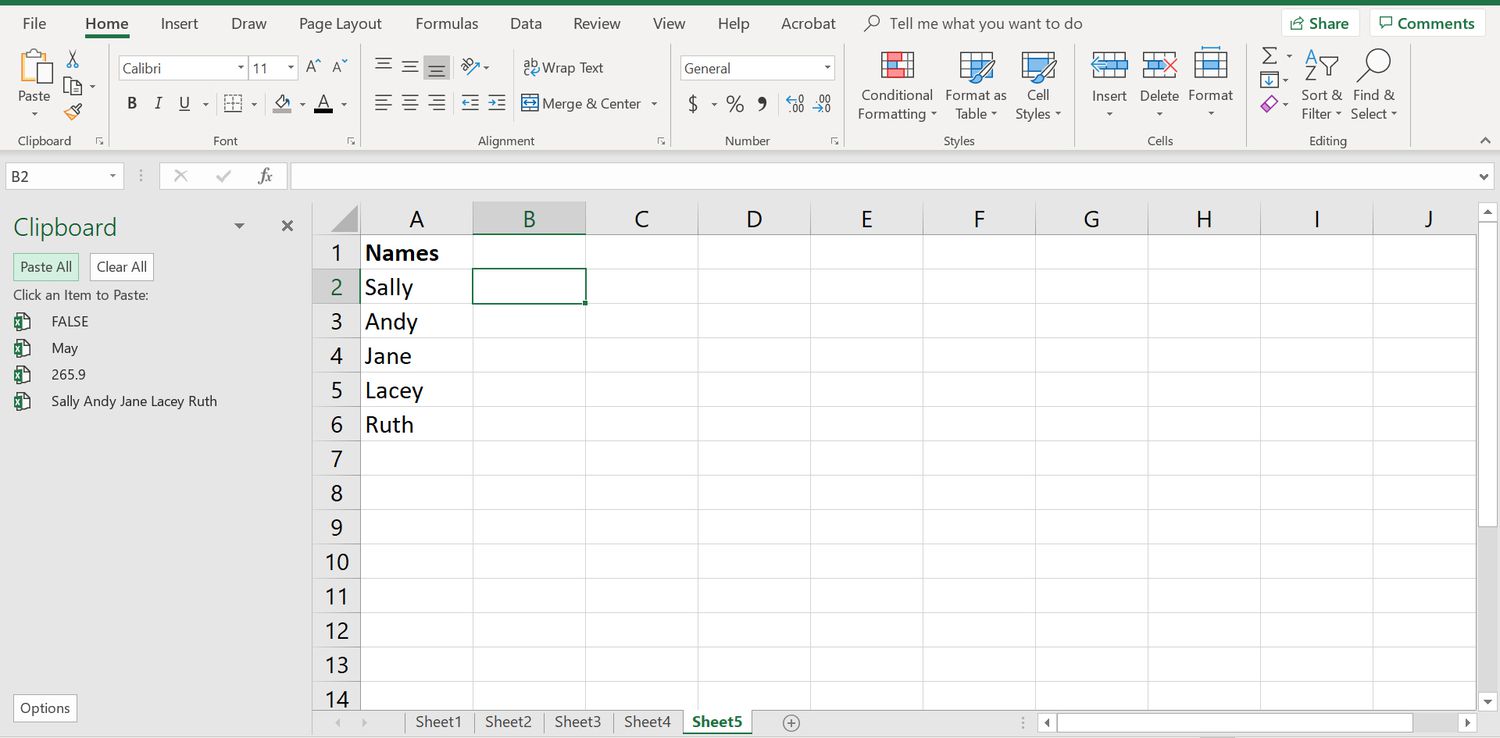This screenshot has width=1500, height=738.
Task: Open the Formulas ribbon tab
Action: pos(446,23)
